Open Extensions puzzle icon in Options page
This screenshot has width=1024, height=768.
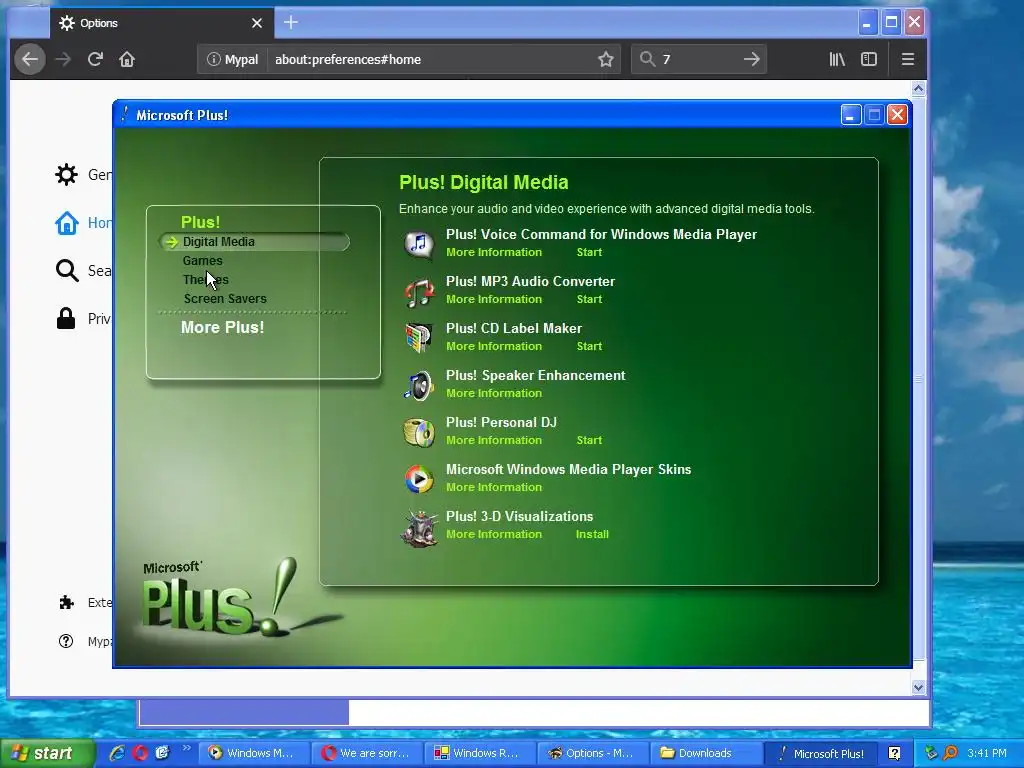[66, 602]
